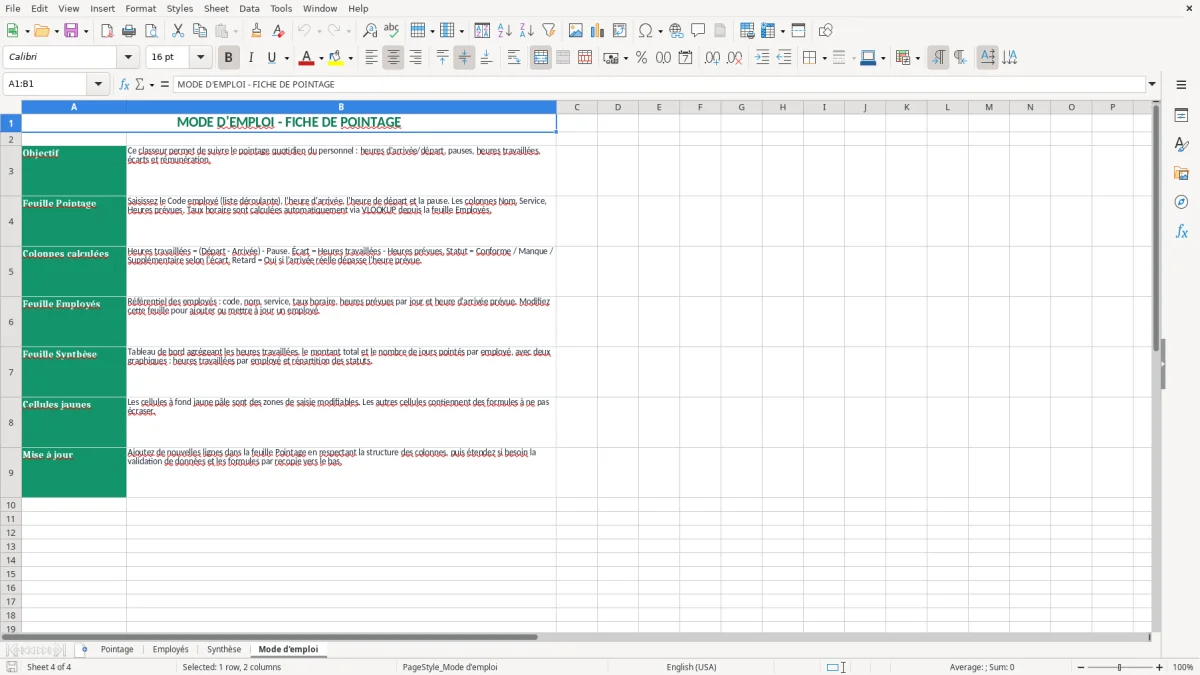Toggle Center Horizontally alignment
The width and height of the screenshot is (1200, 675).
pos(393,58)
